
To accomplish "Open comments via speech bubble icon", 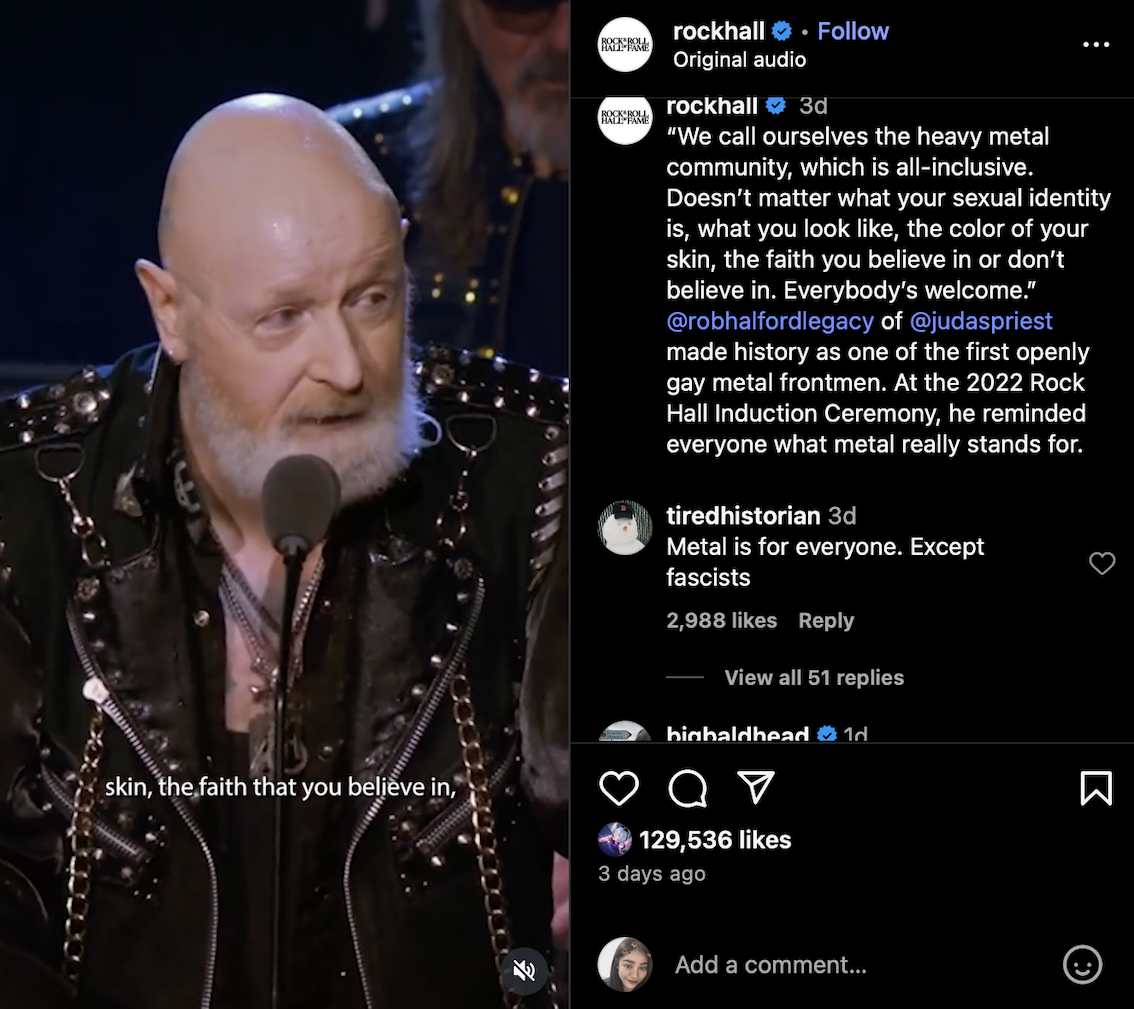I will [x=687, y=788].
